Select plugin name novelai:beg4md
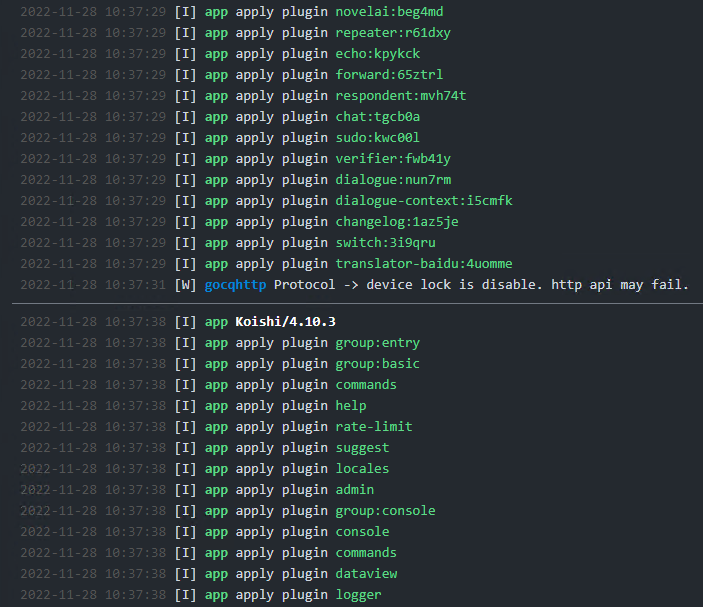This screenshot has width=703, height=607. tap(389, 12)
